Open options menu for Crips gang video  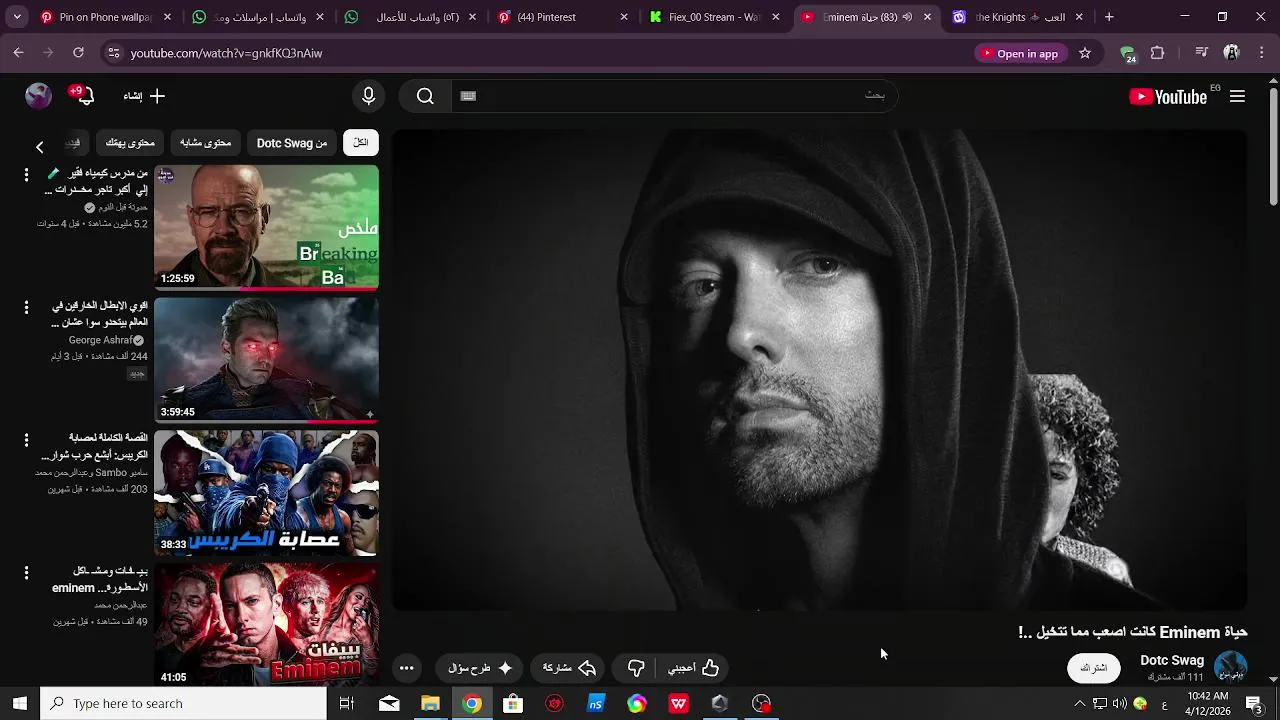click(x=26, y=440)
